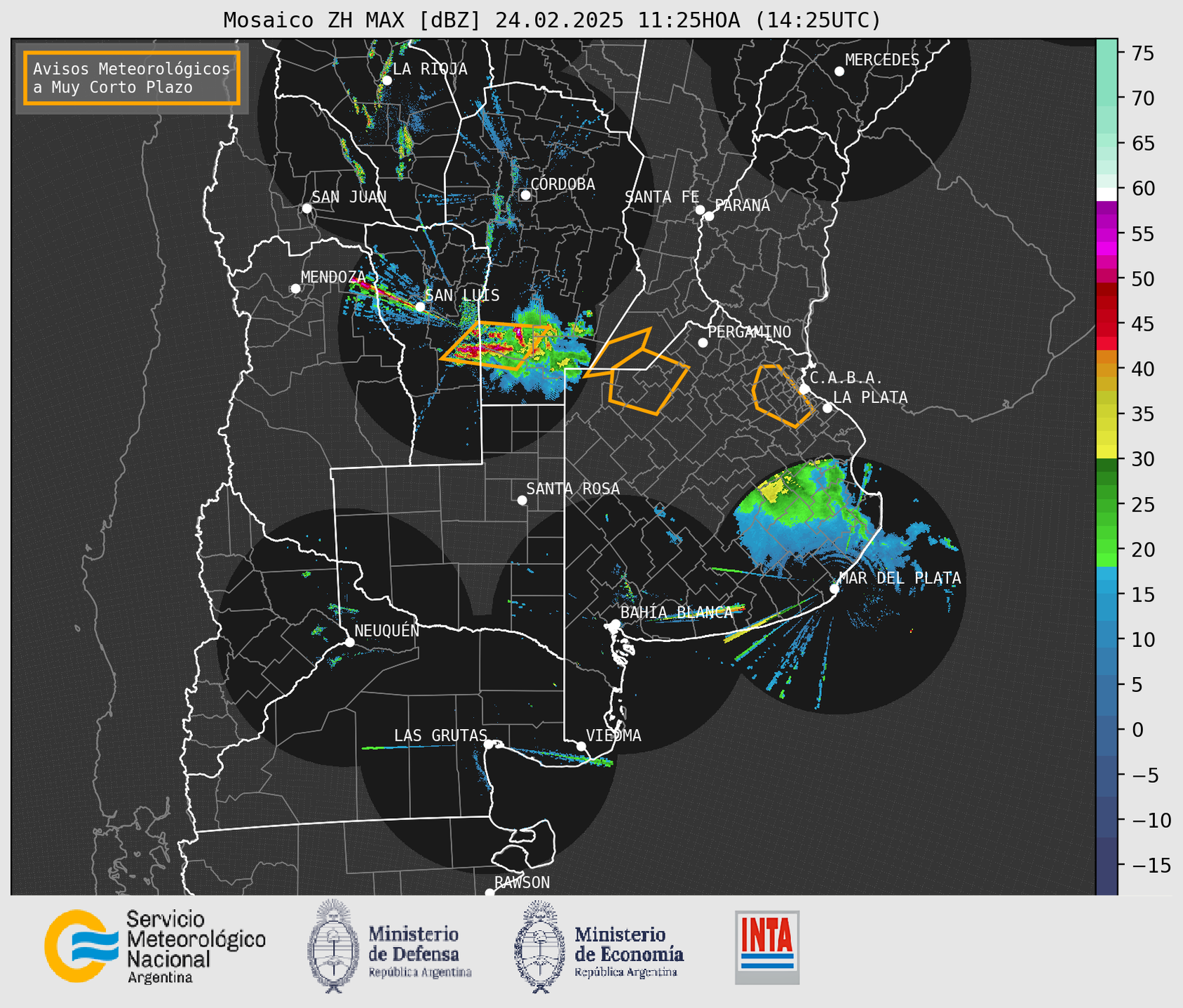Click the magenta 55 dBZ color band
This screenshot has width=1183, height=1008.
click(1107, 233)
